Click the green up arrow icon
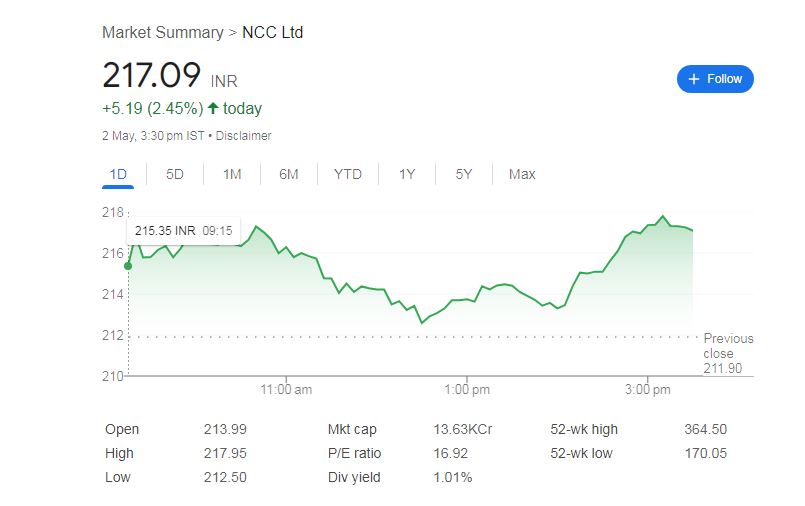The height and width of the screenshot is (506, 805). 213,108
